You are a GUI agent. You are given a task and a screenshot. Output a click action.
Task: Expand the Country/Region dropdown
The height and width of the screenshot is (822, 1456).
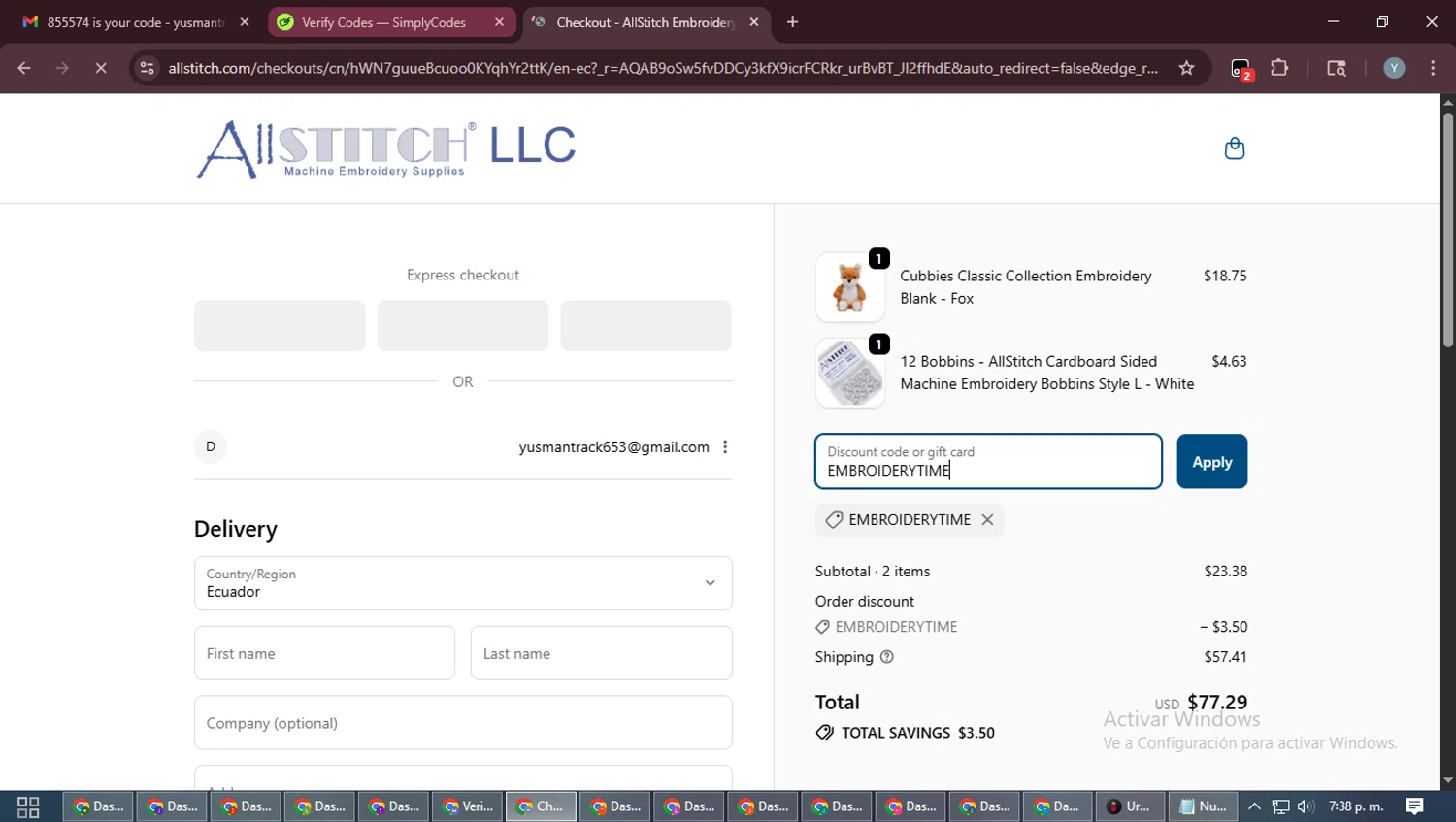pos(463,583)
